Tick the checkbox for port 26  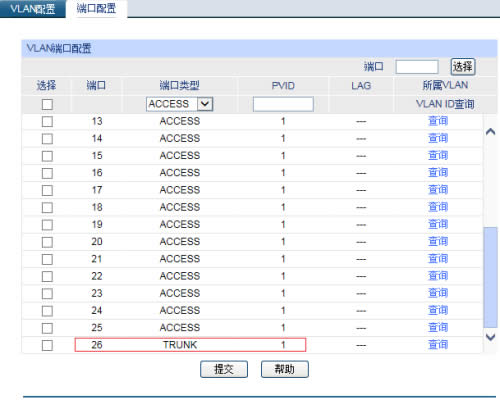(47, 345)
